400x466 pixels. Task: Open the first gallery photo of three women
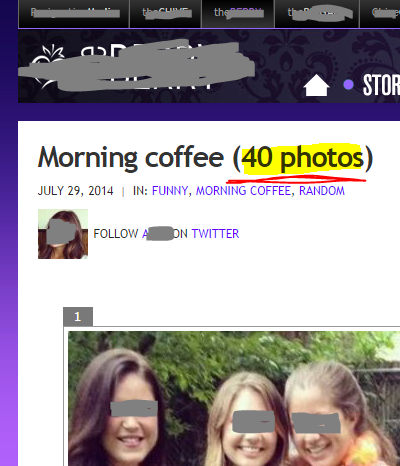[x=234, y=398]
